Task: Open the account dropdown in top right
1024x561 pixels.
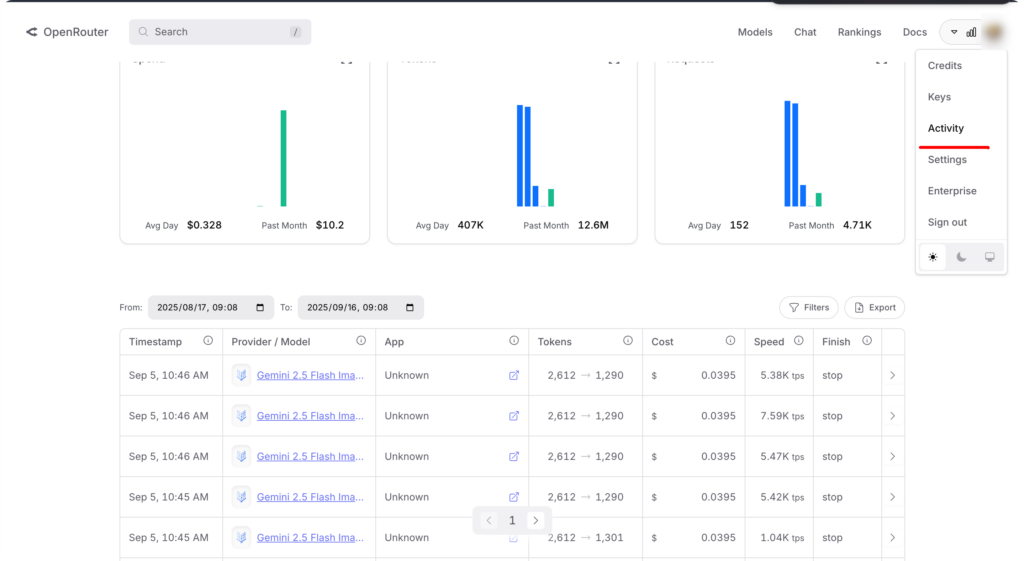Action: (971, 32)
